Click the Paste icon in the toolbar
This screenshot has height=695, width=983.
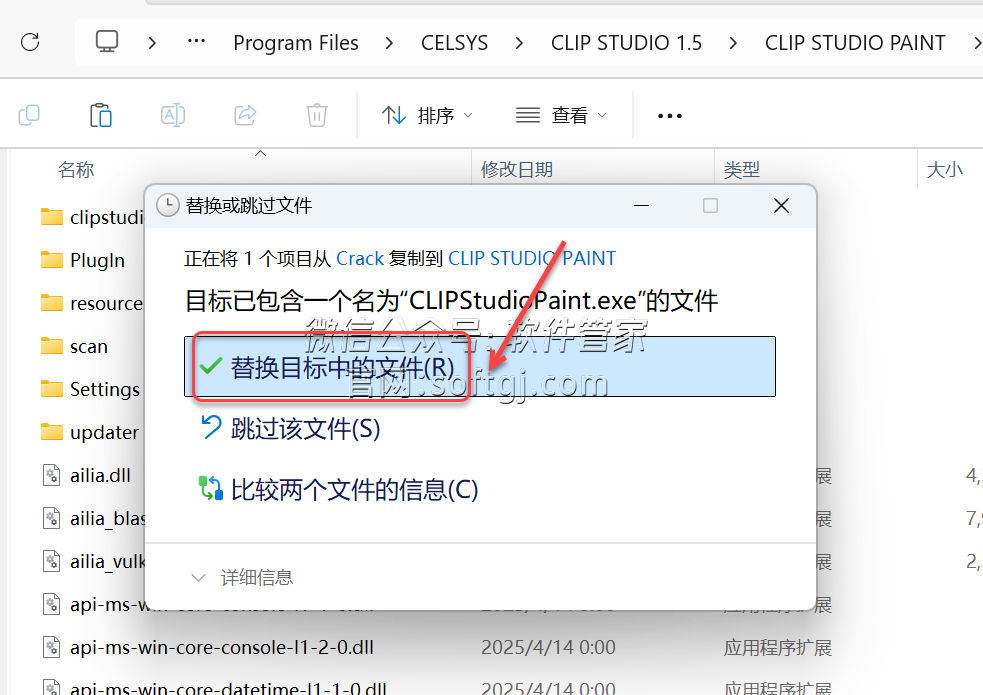100,114
